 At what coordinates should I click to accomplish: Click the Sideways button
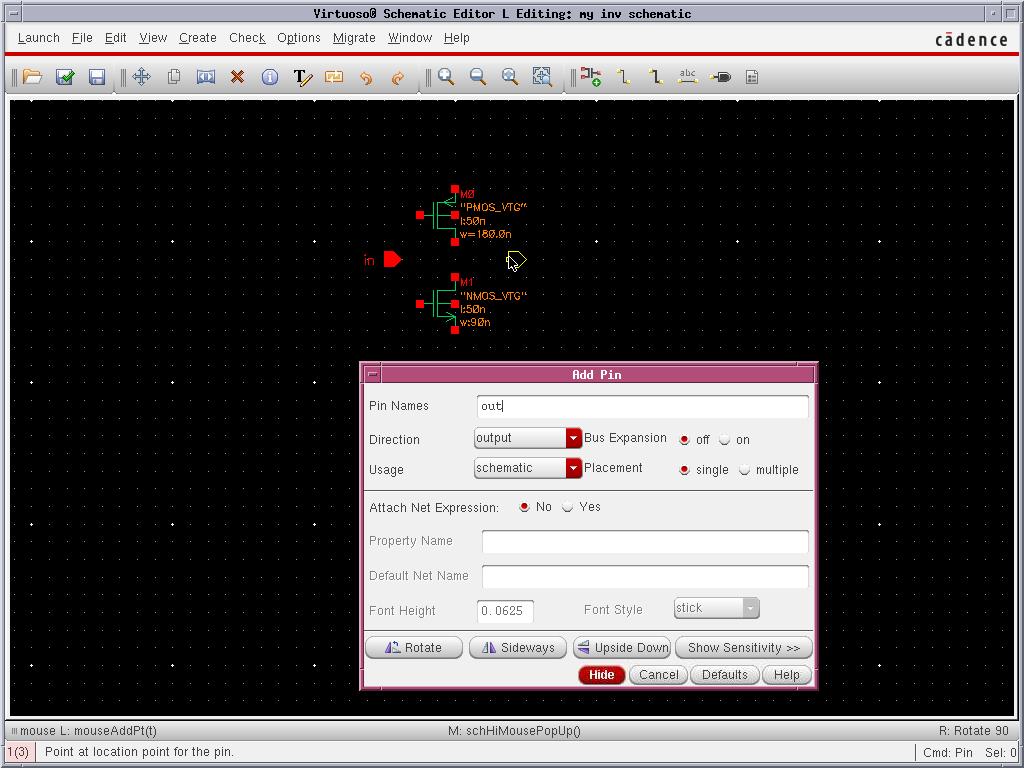[517, 648]
